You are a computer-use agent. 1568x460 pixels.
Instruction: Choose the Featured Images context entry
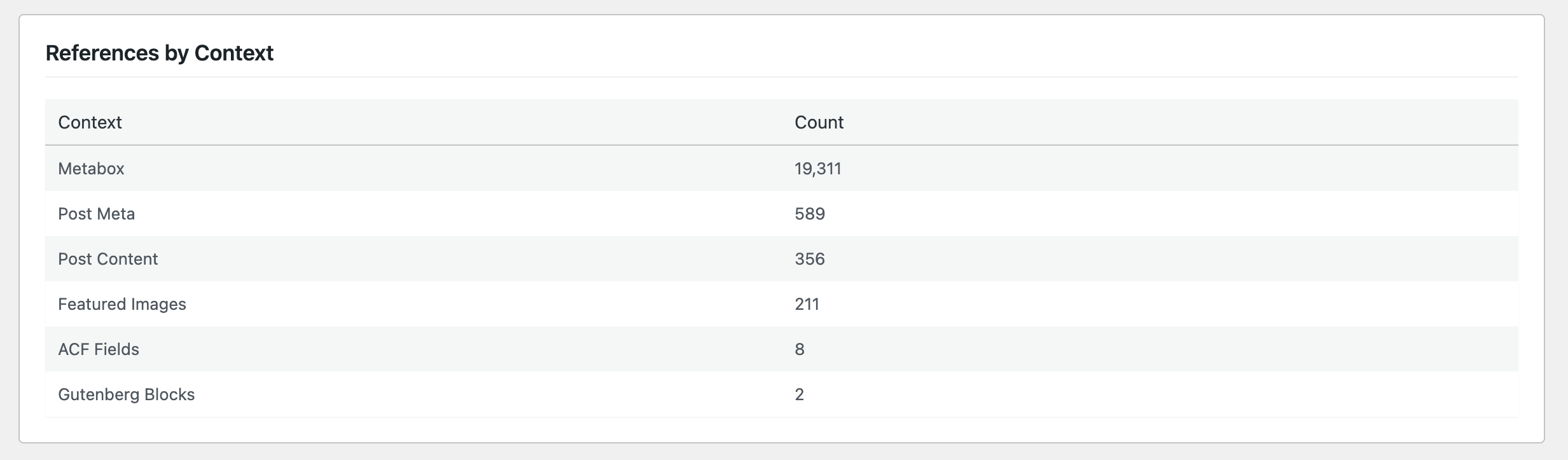[121, 304]
